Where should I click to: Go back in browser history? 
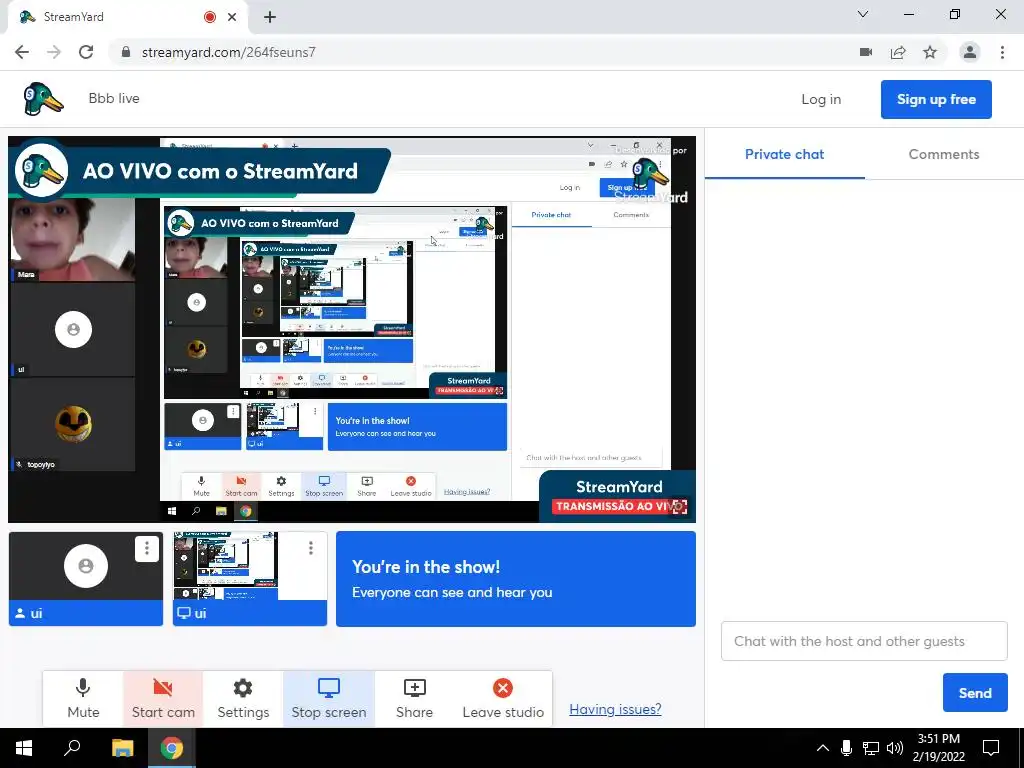22,52
